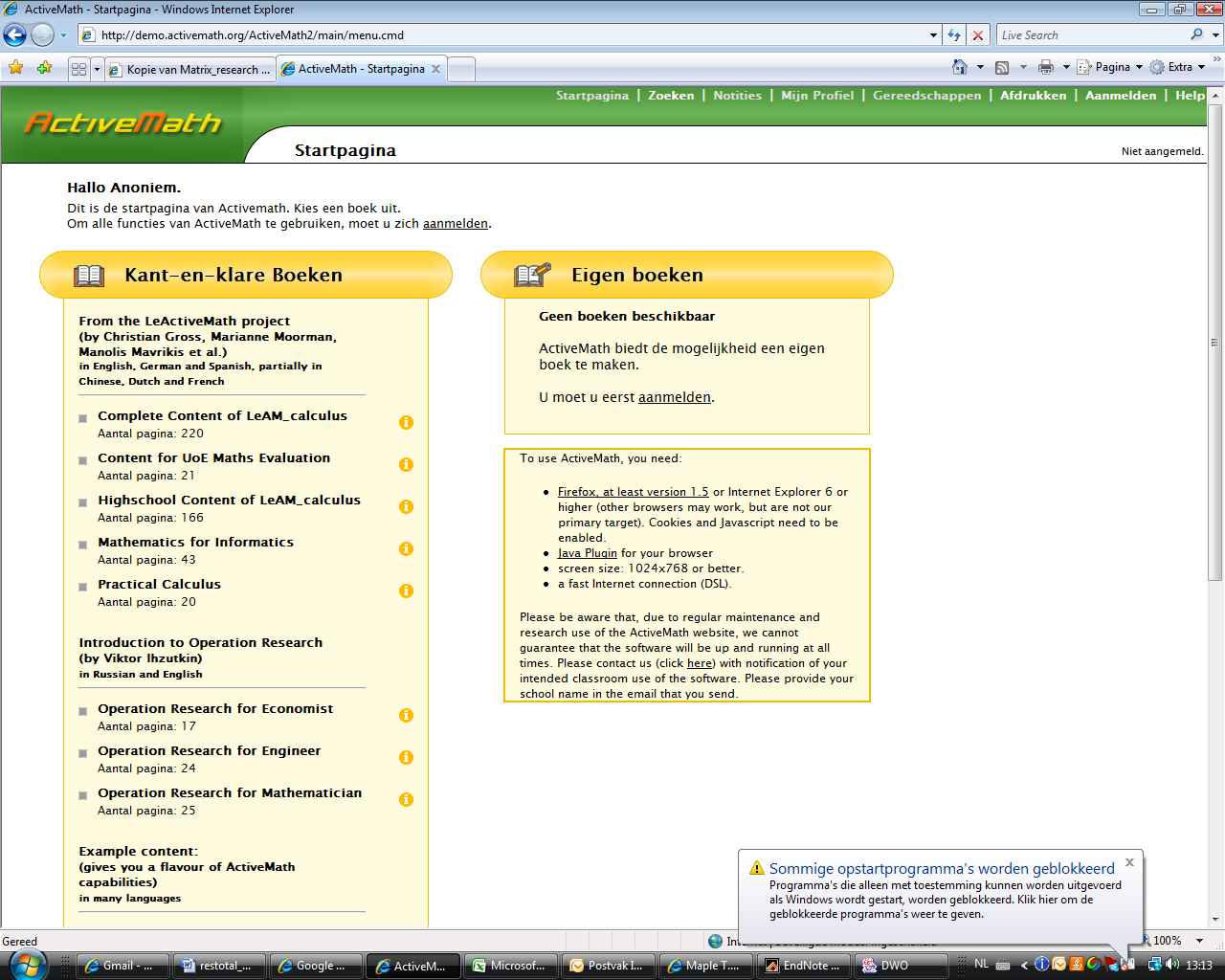Click the browser Forward arrow button
The image size is (1225, 980).
[x=42, y=35]
